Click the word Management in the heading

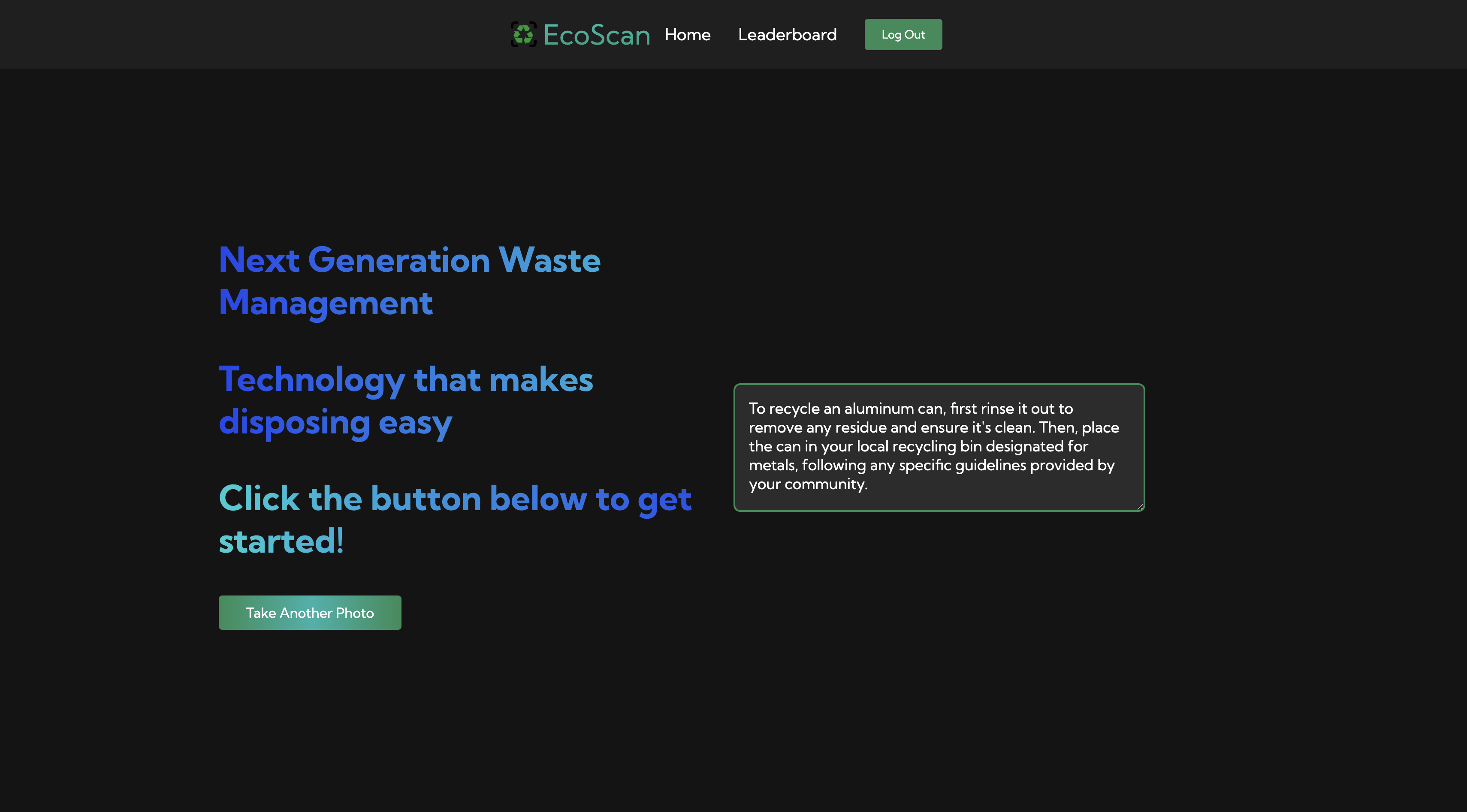(326, 303)
